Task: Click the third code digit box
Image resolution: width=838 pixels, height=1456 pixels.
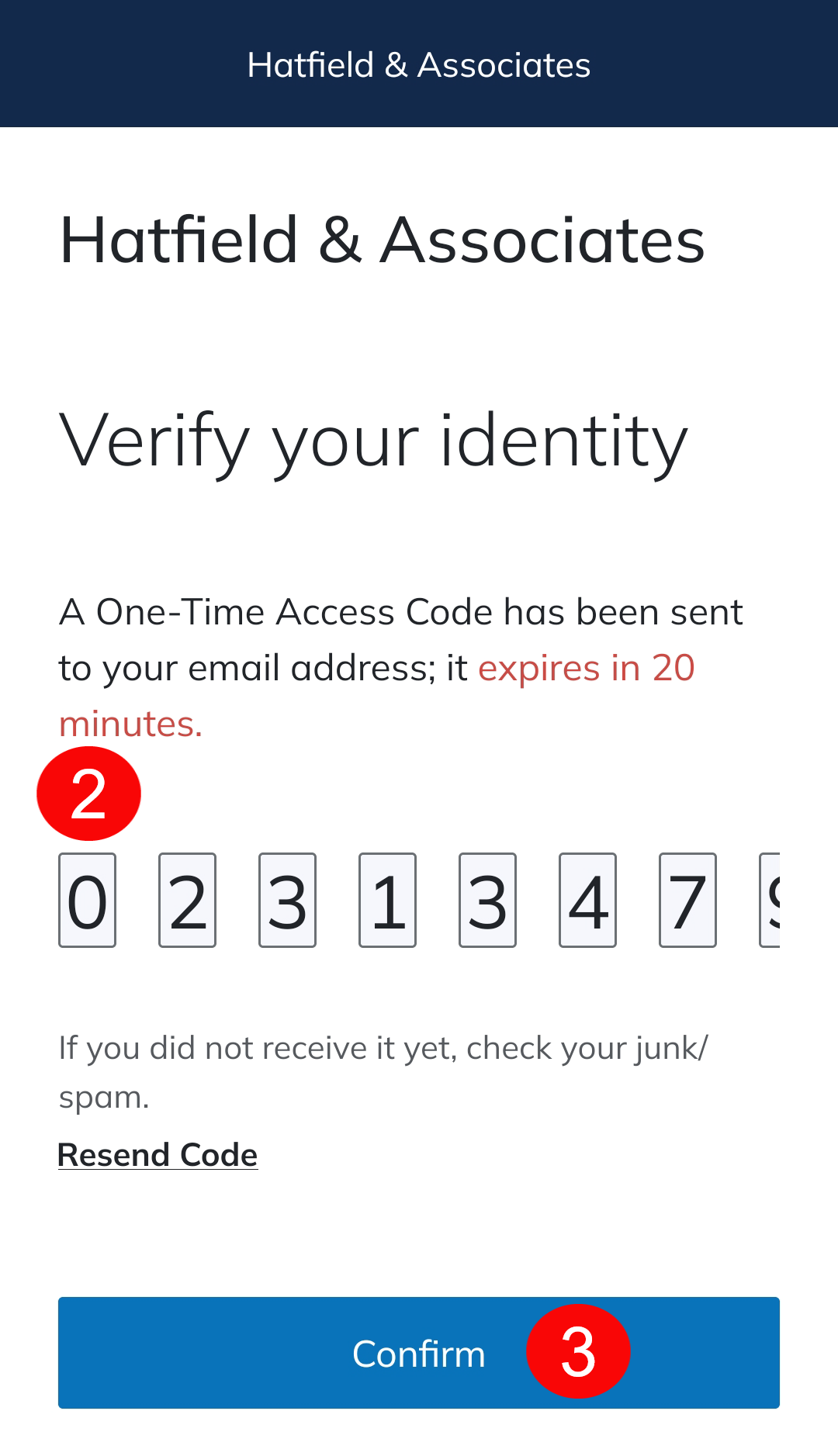Action: click(x=288, y=901)
